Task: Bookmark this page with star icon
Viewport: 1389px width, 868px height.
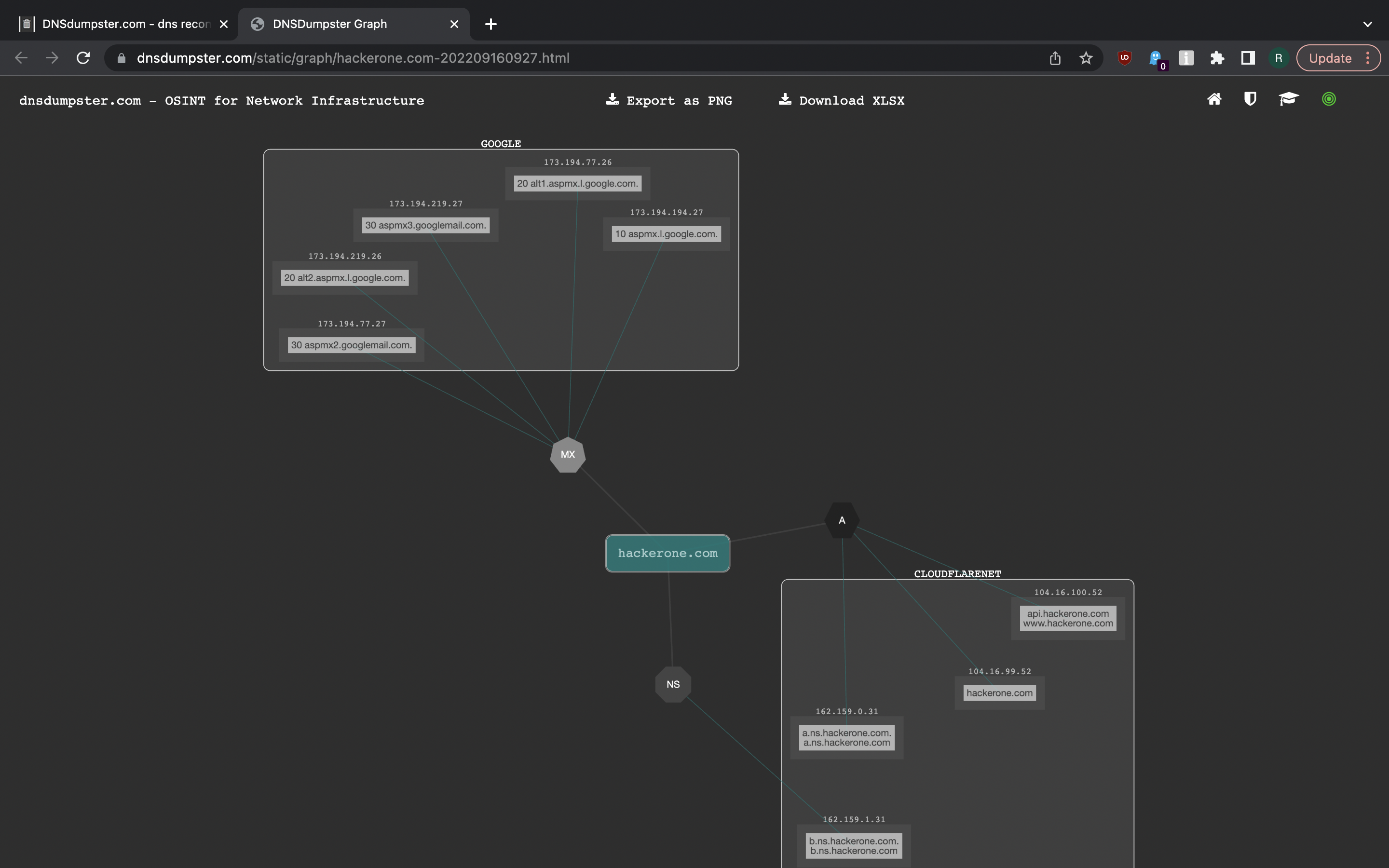Action: pos(1085,58)
